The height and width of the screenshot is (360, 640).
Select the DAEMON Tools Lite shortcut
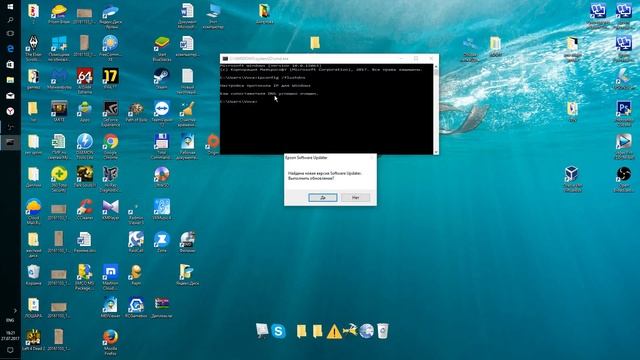tap(84, 146)
